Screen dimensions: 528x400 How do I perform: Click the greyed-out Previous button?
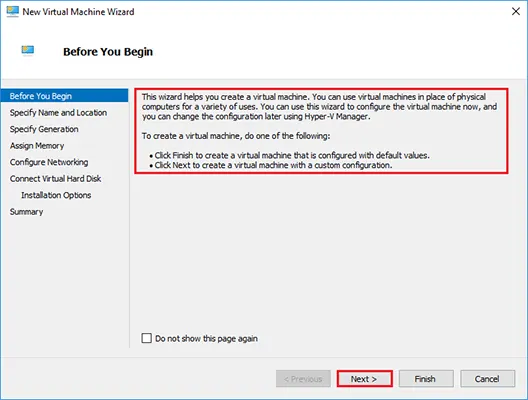[303, 379]
